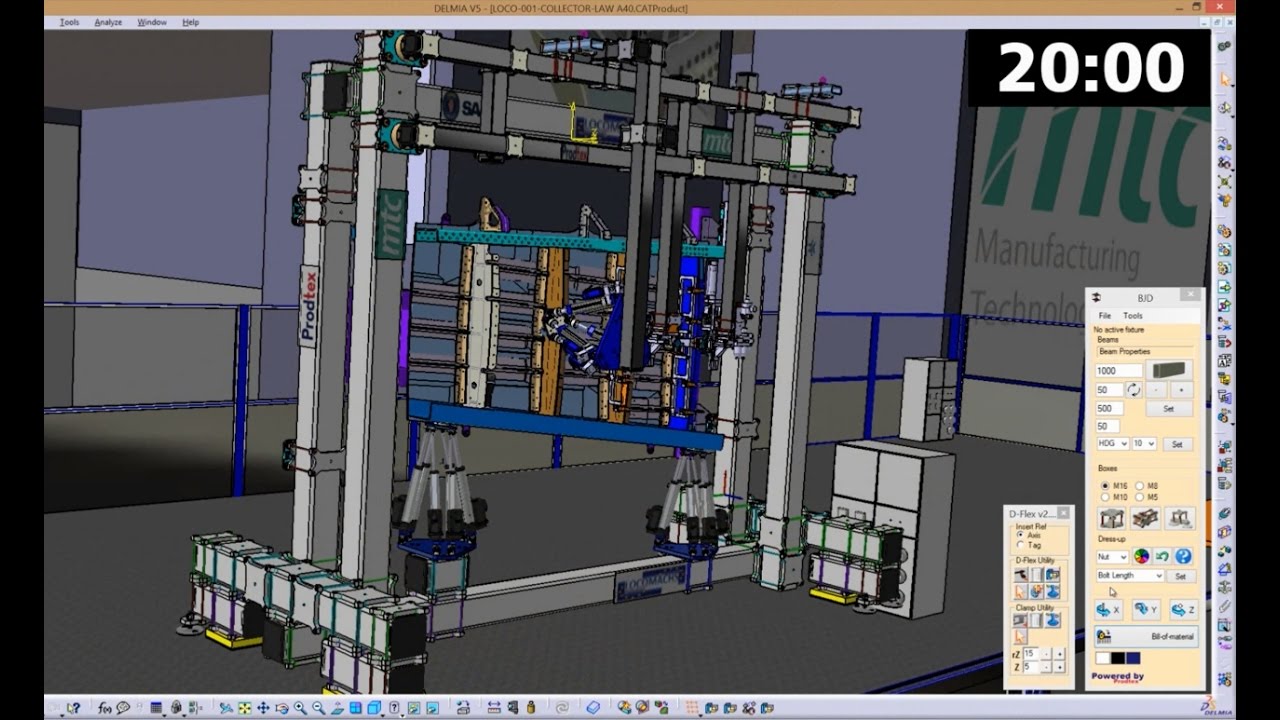Click the blue question mark help icon
Image resolution: width=1280 pixels, height=720 pixels.
pos(1183,556)
